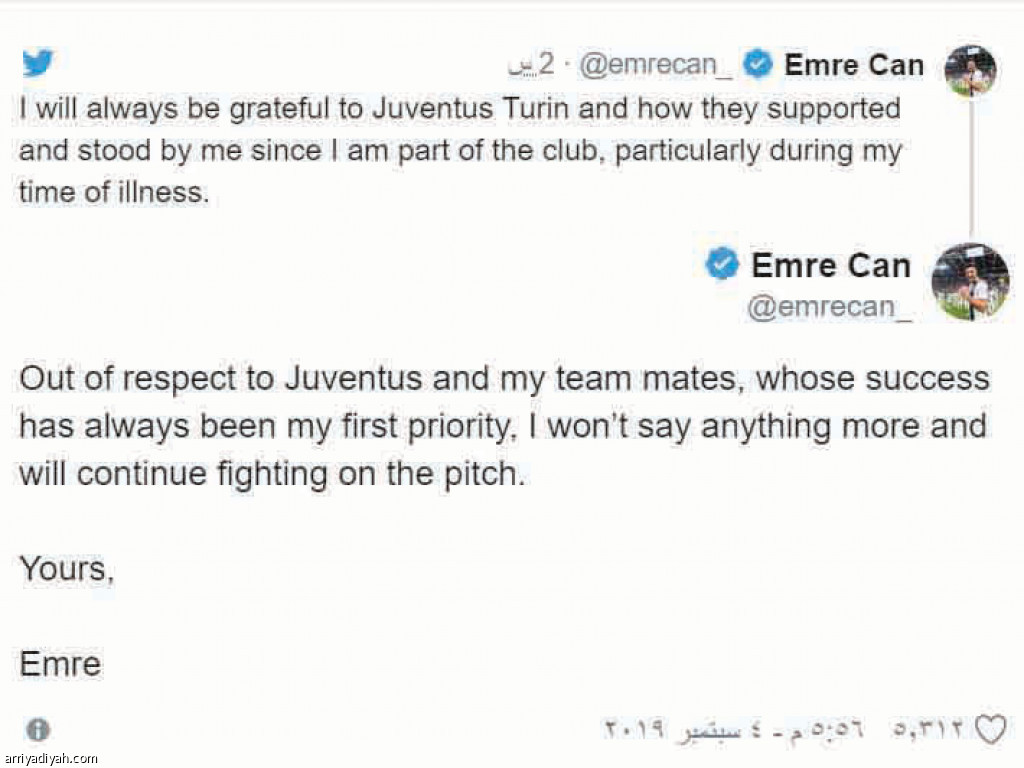
Task: Click verified badge beside the larger Emre Can name
Action: (722, 265)
